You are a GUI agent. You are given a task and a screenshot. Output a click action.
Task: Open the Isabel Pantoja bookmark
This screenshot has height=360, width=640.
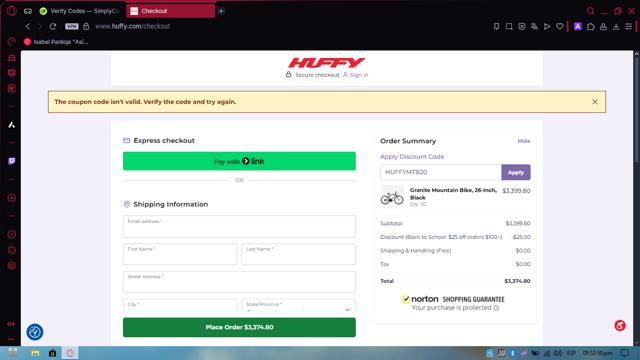[56, 42]
